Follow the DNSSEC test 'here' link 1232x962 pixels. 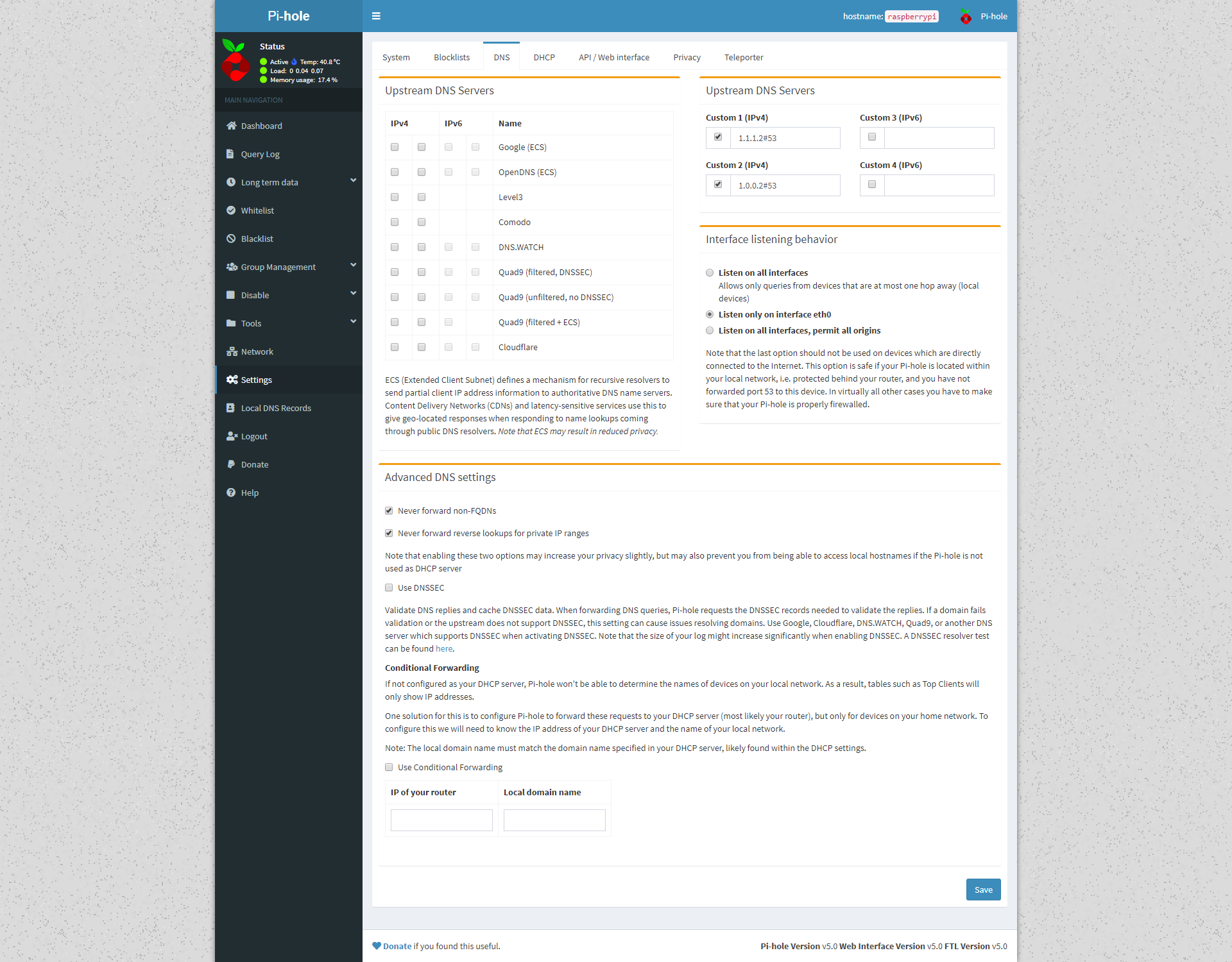pos(444,648)
